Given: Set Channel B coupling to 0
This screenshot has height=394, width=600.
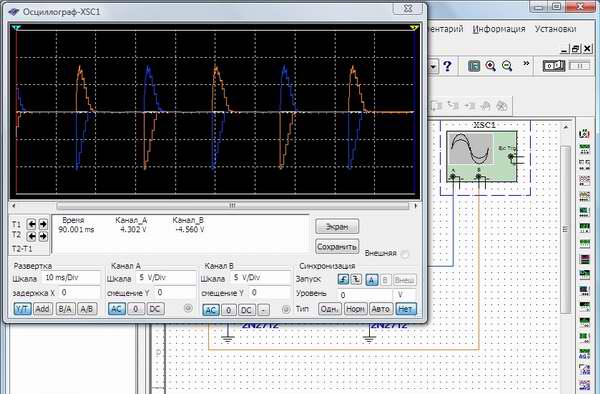Looking at the screenshot, I should pyautogui.click(x=229, y=310).
